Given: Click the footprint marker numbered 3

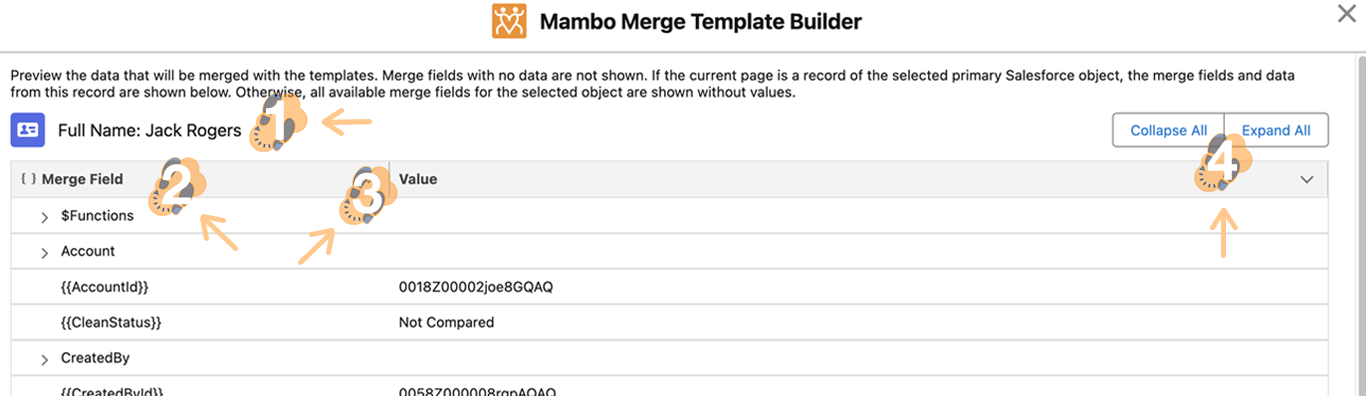Looking at the screenshot, I should pyautogui.click(x=368, y=194).
